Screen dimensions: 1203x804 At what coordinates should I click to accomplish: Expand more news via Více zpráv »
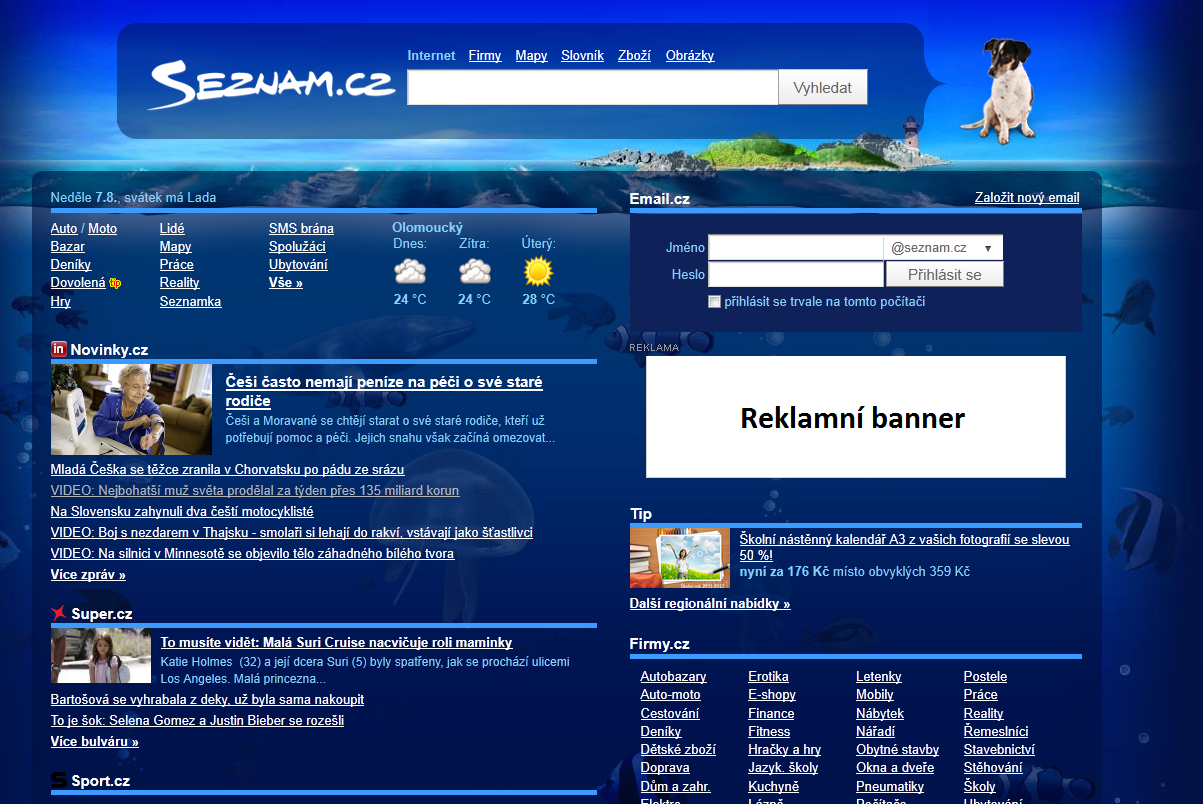pyautogui.click(x=88, y=575)
